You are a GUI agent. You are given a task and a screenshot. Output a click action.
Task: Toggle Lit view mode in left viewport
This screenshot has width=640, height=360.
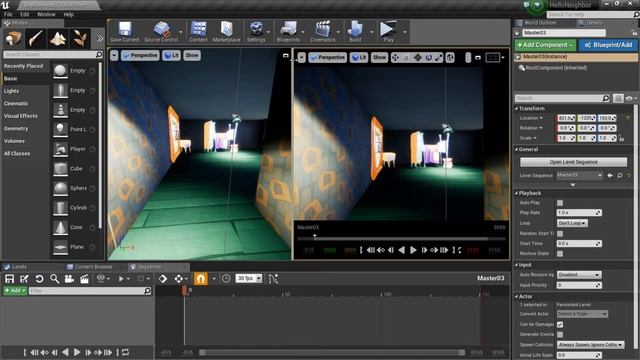(x=171, y=55)
